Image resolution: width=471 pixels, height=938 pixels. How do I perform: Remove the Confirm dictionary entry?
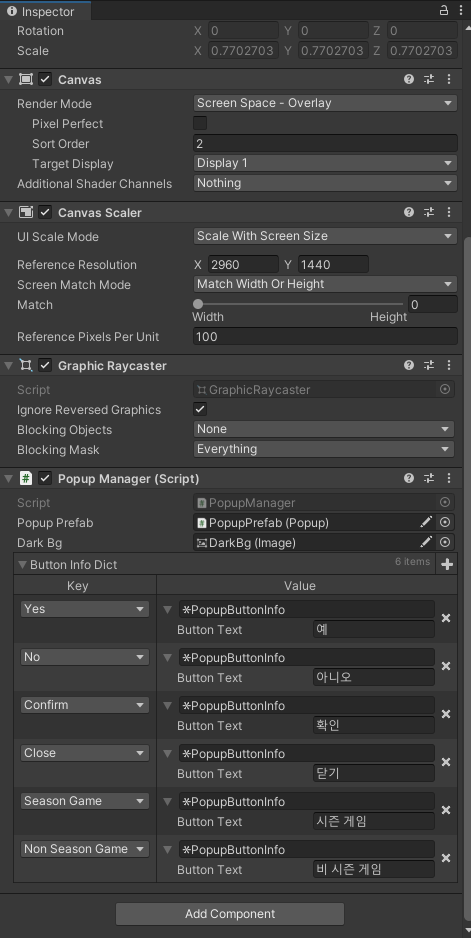pyautogui.click(x=445, y=714)
